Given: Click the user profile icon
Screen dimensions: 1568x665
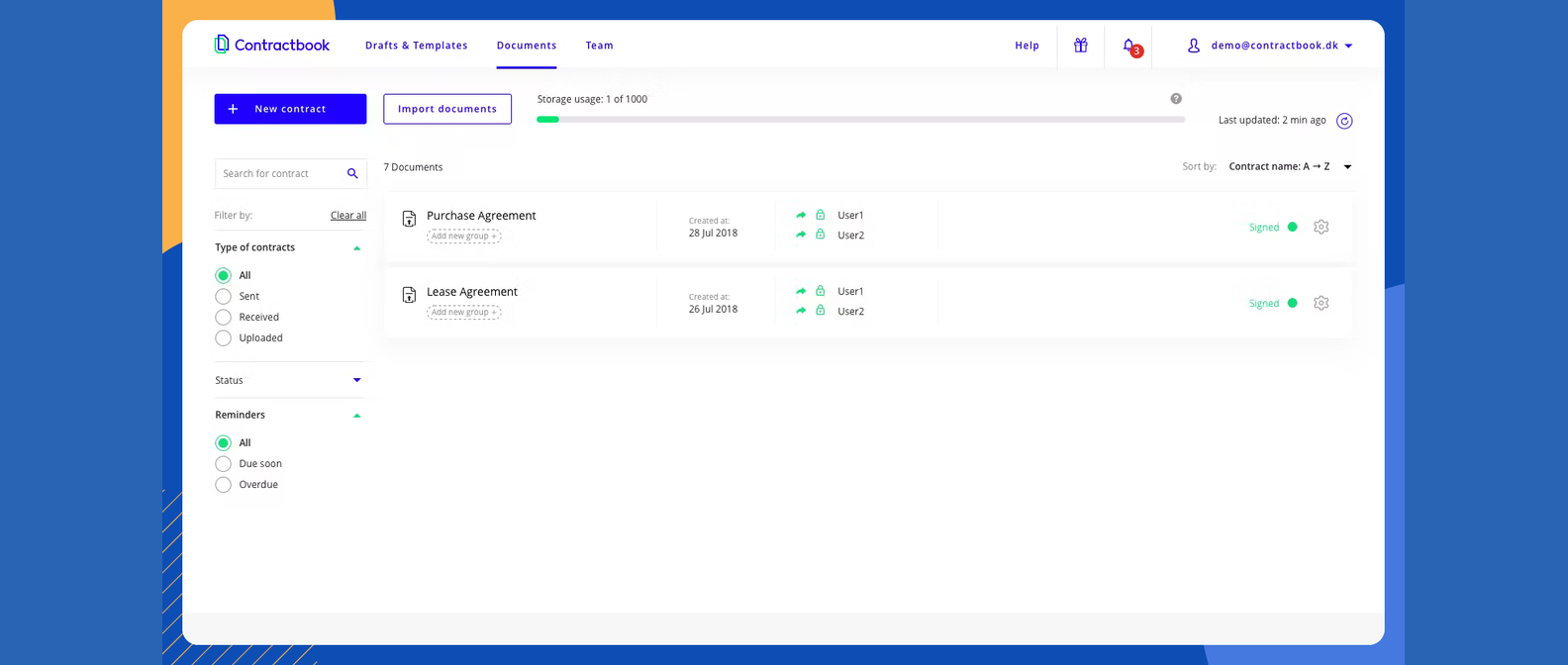Looking at the screenshot, I should [x=1194, y=46].
